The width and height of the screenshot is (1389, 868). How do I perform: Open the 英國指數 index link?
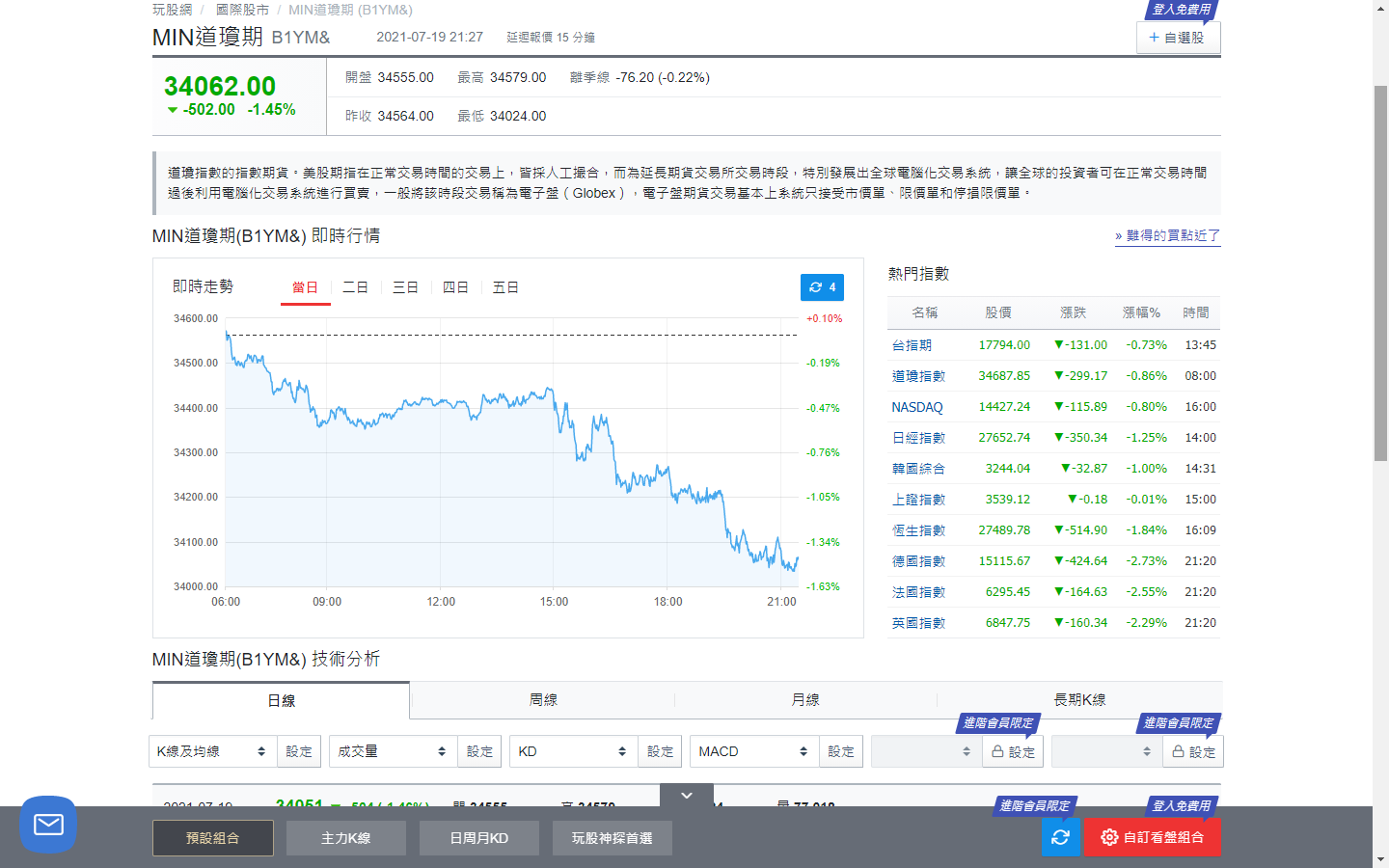tap(918, 623)
